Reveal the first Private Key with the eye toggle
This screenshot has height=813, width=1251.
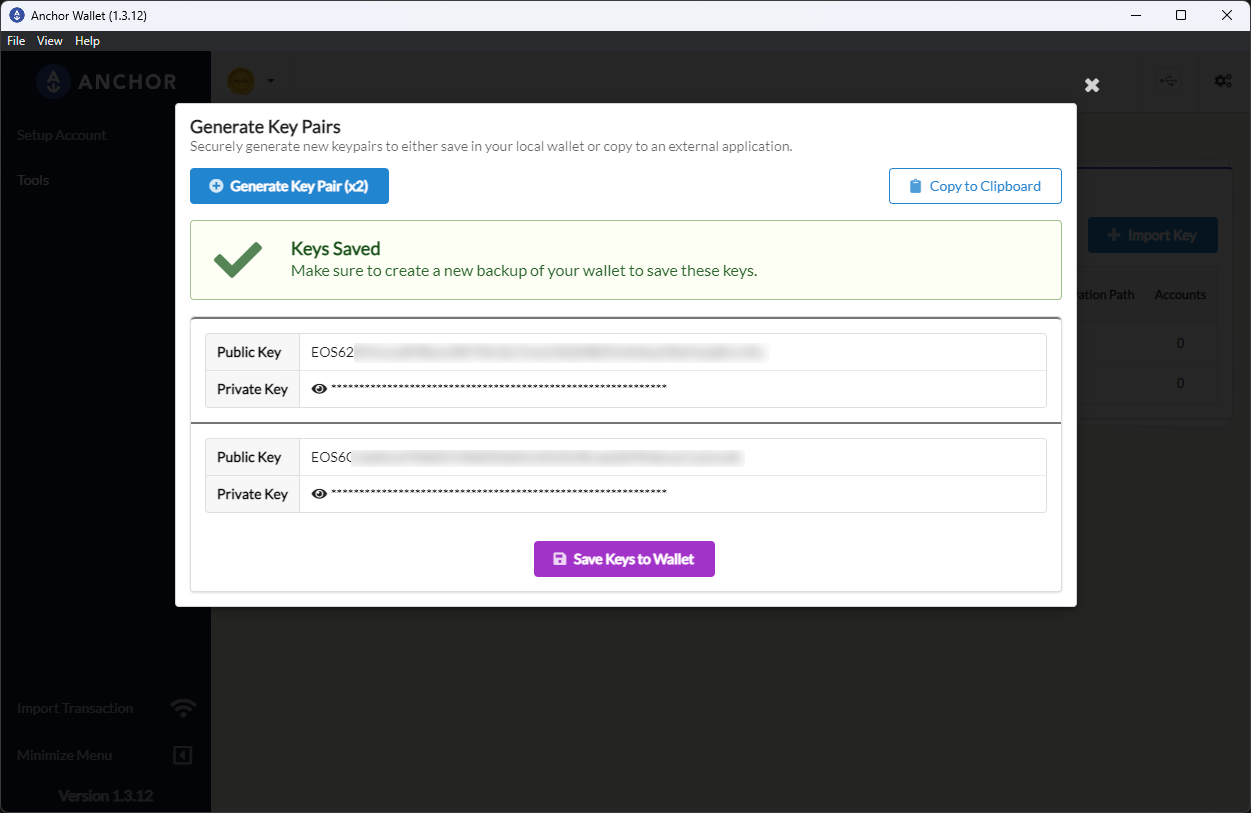[319, 388]
